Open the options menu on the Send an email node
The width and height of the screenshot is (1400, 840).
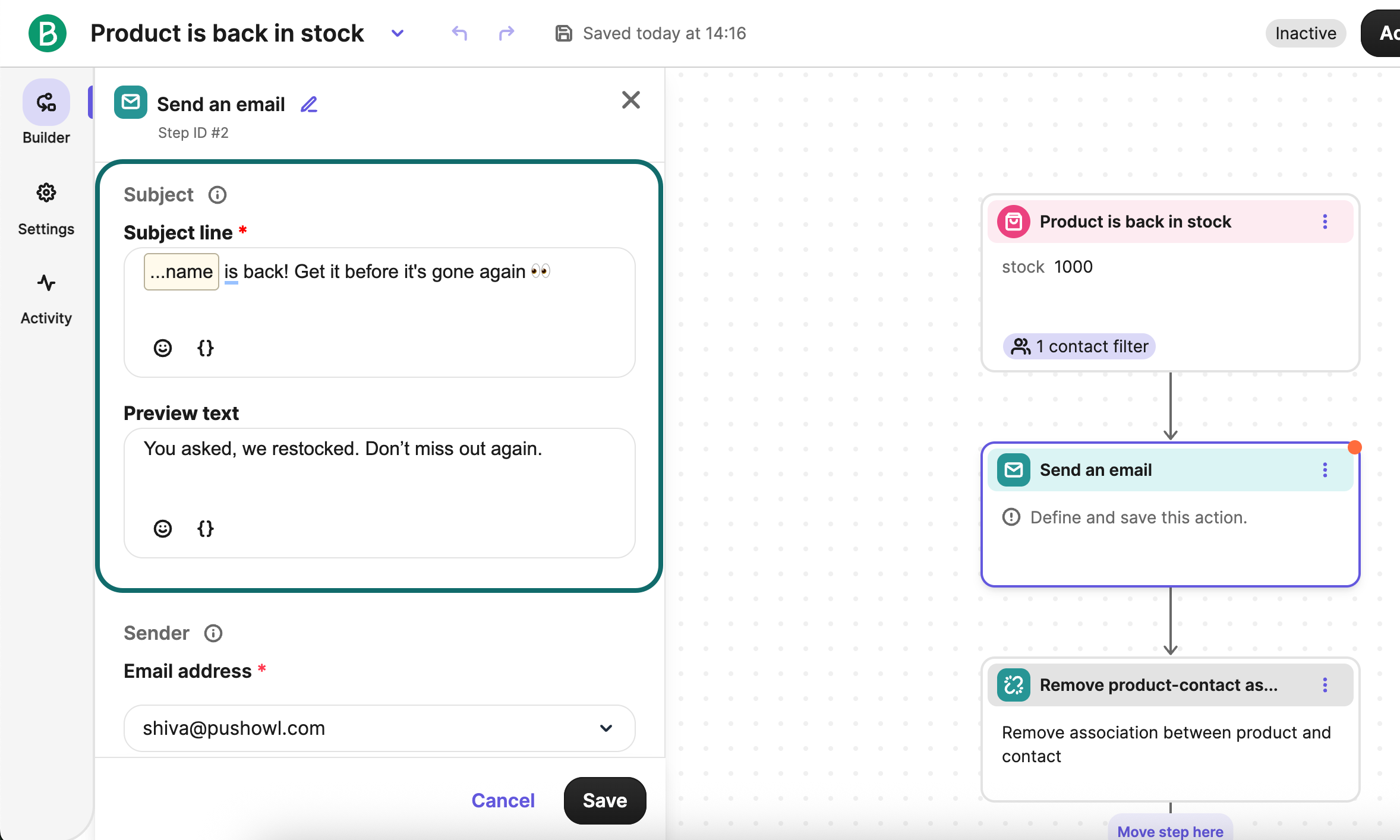point(1324,470)
